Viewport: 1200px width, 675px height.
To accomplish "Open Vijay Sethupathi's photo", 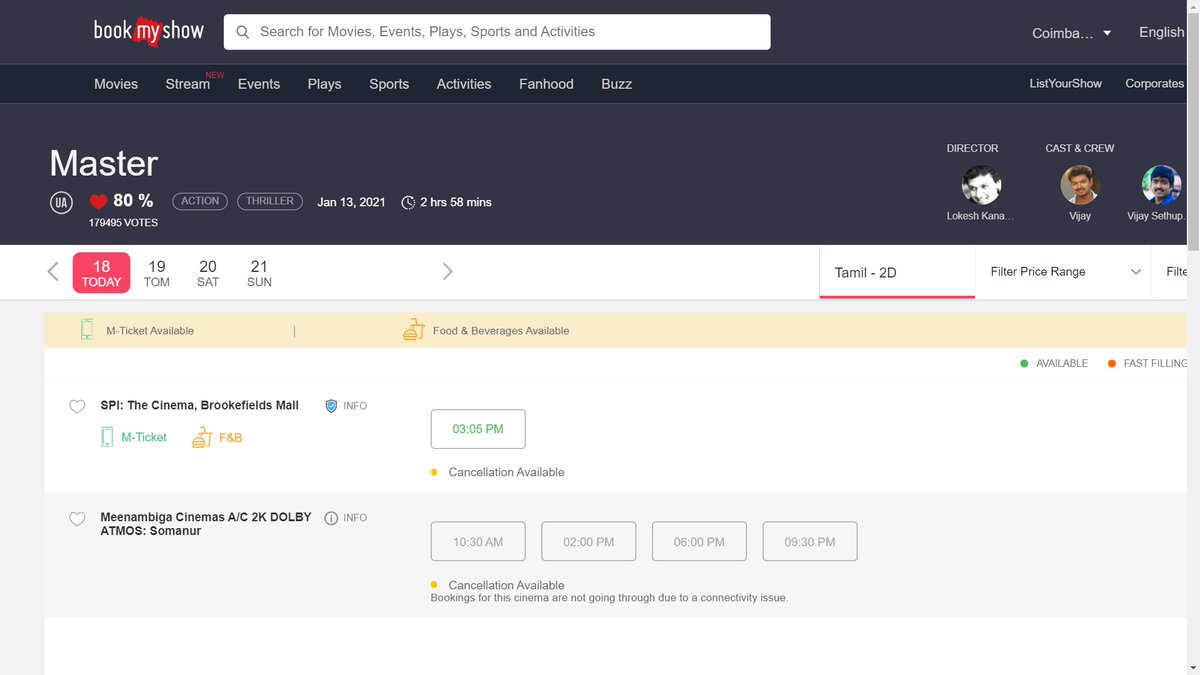I will point(1162,185).
